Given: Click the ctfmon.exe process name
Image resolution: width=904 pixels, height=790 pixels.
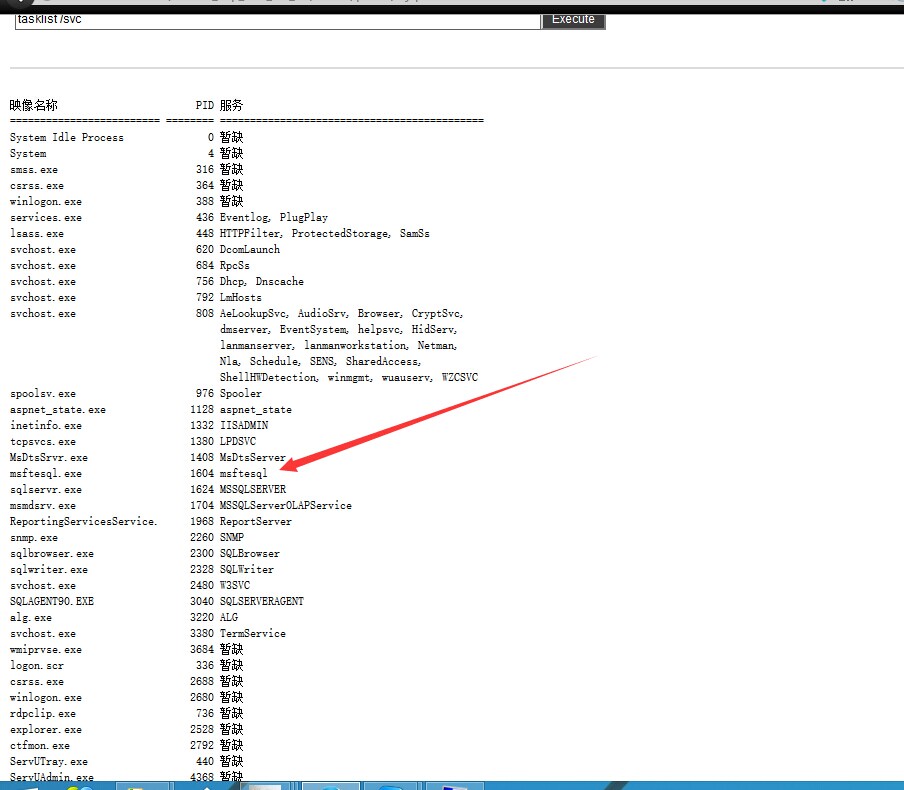Looking at the screenshot, I should click(39, 746).
